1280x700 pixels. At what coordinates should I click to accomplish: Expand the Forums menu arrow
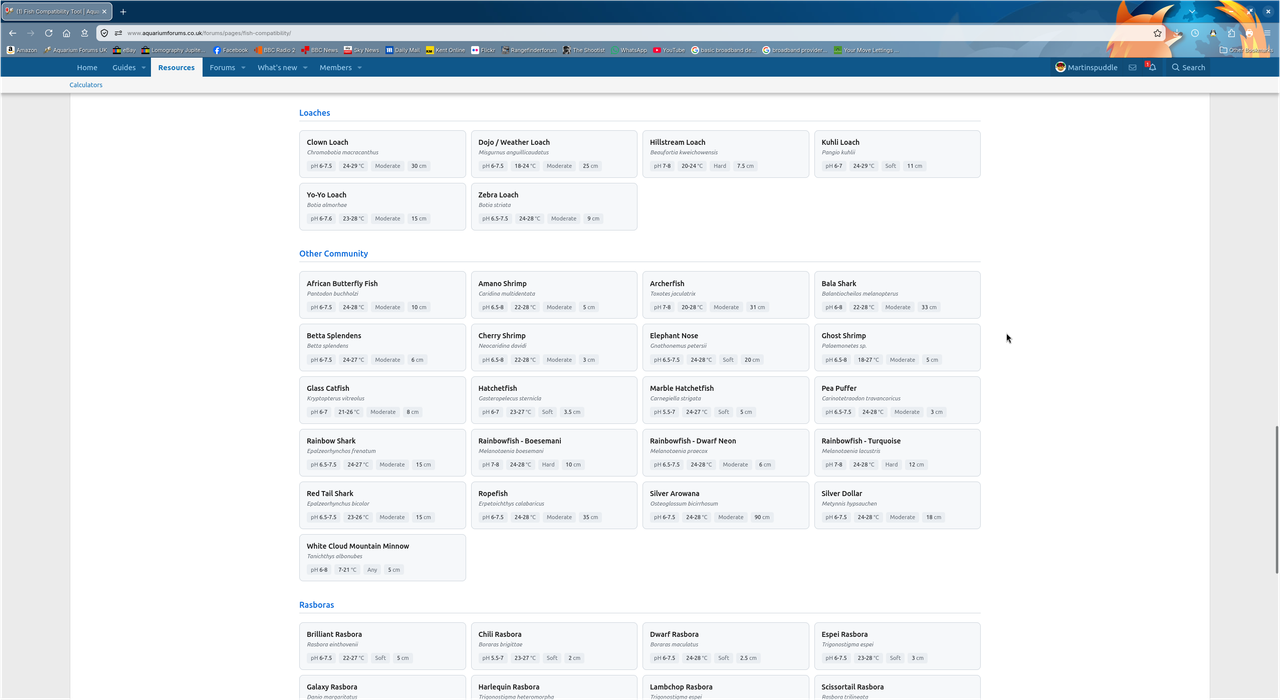[x=243, y=68]
